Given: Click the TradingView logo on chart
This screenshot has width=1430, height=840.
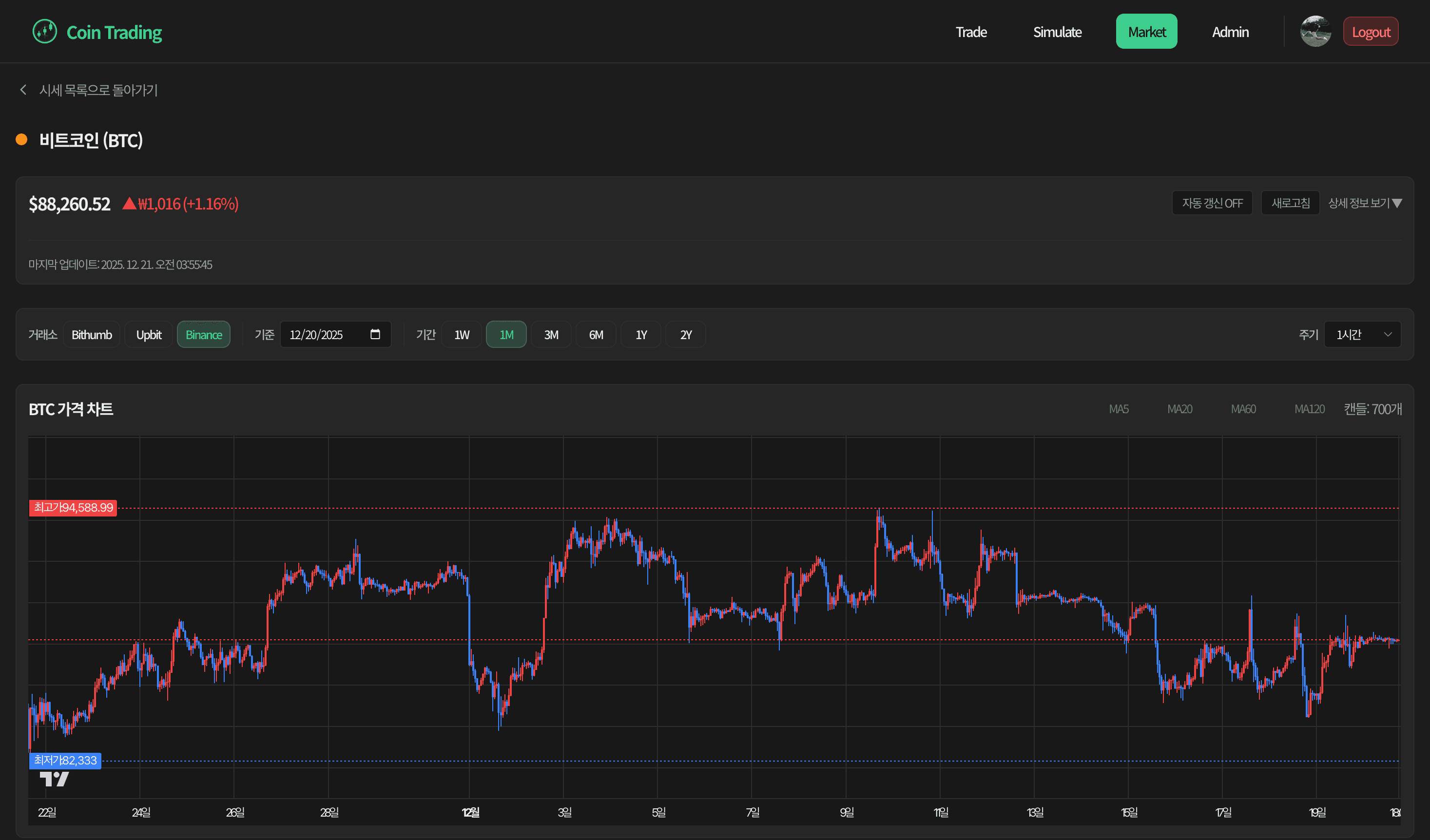Looking at the screenshot, I should point(55,779).
